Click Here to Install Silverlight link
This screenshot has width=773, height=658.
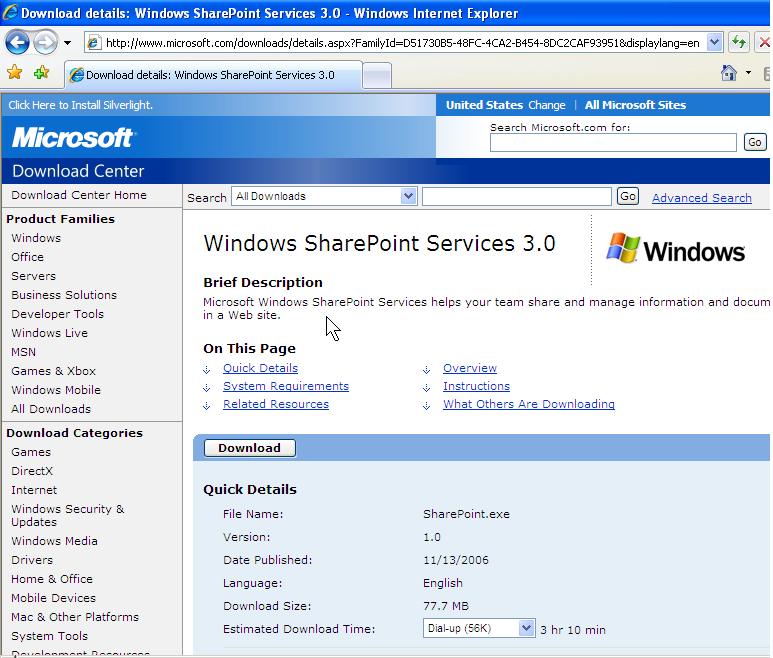(x=80, y=105)
